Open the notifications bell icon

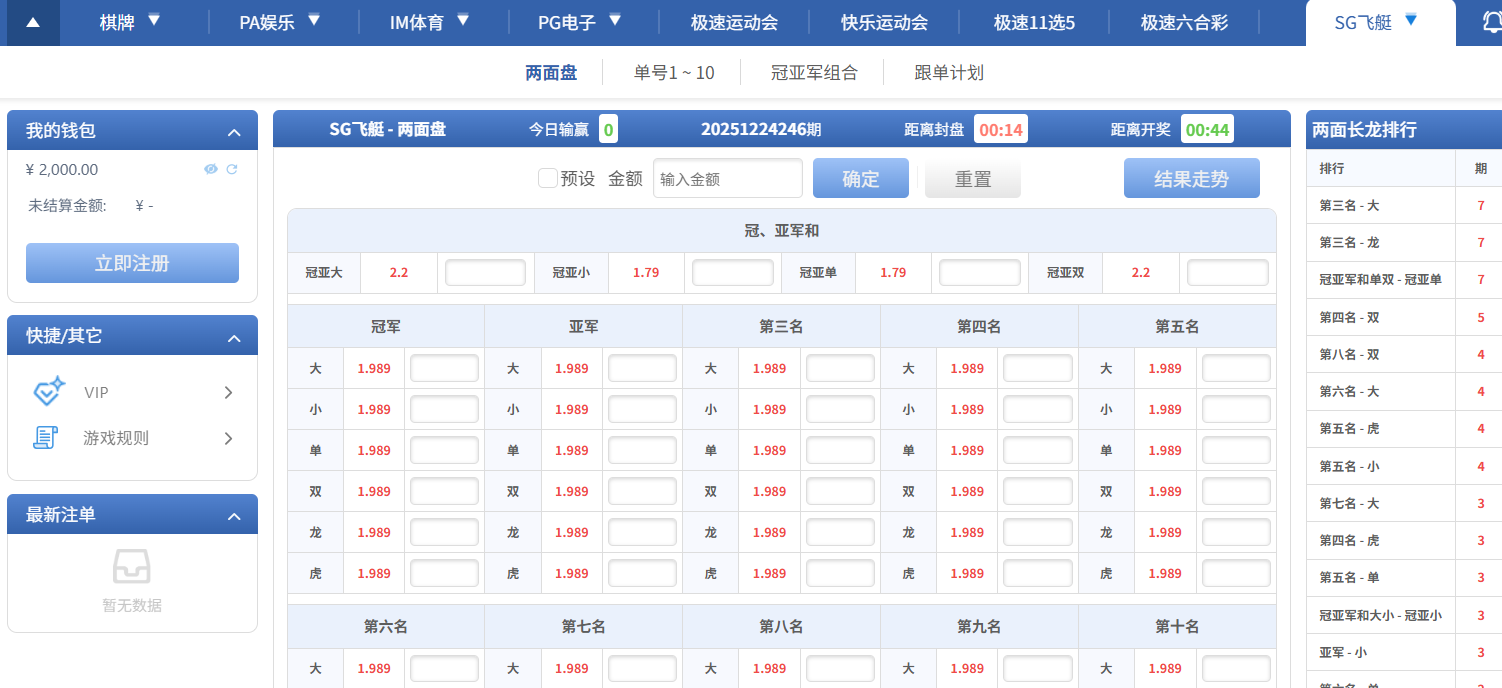tap(1494, 21)
